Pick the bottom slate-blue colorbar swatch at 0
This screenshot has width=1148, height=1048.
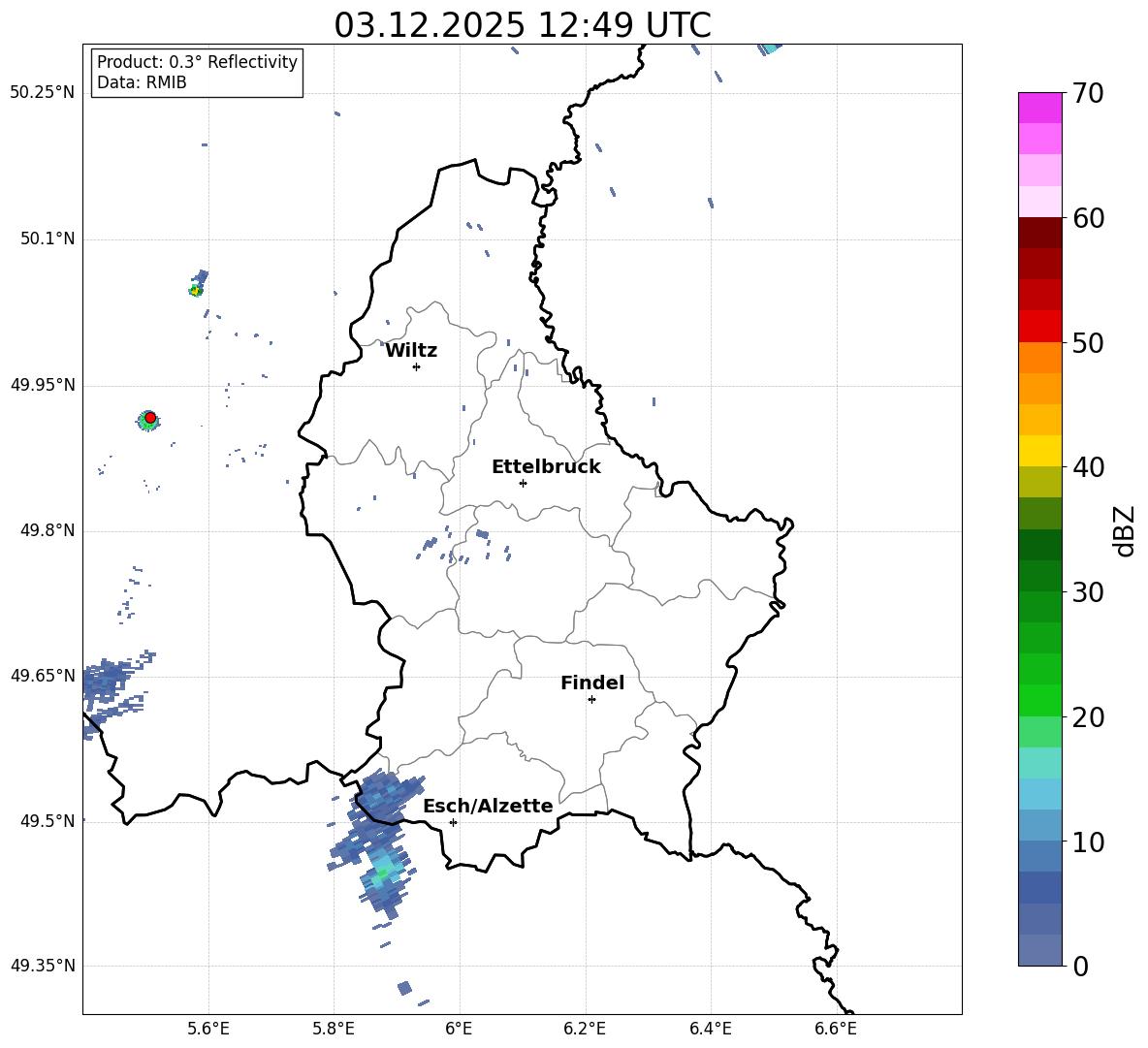(x=1039, y=950)
